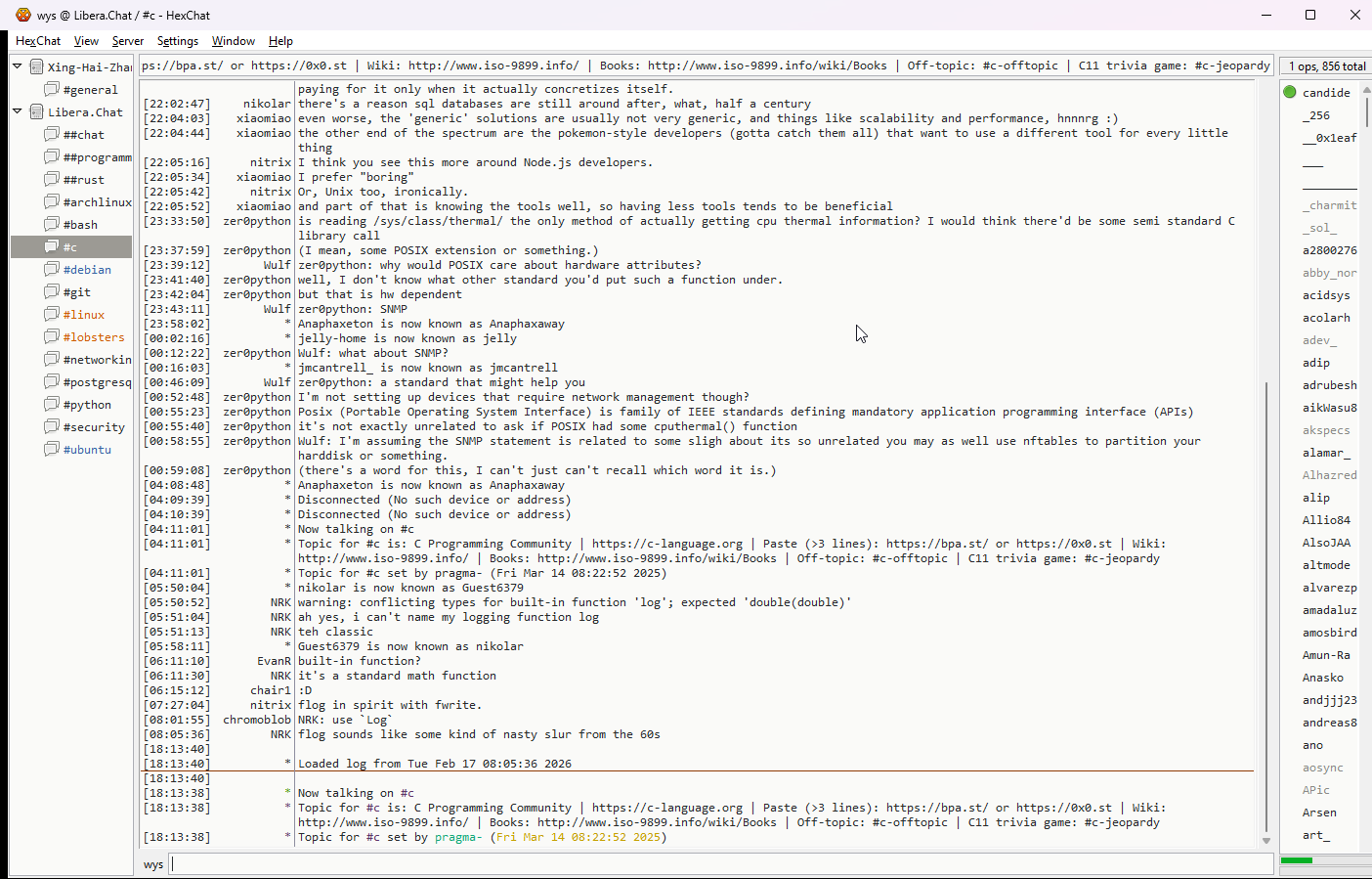Click the green op dot beside candide
1372x879 pixels.
[1290, 92]
